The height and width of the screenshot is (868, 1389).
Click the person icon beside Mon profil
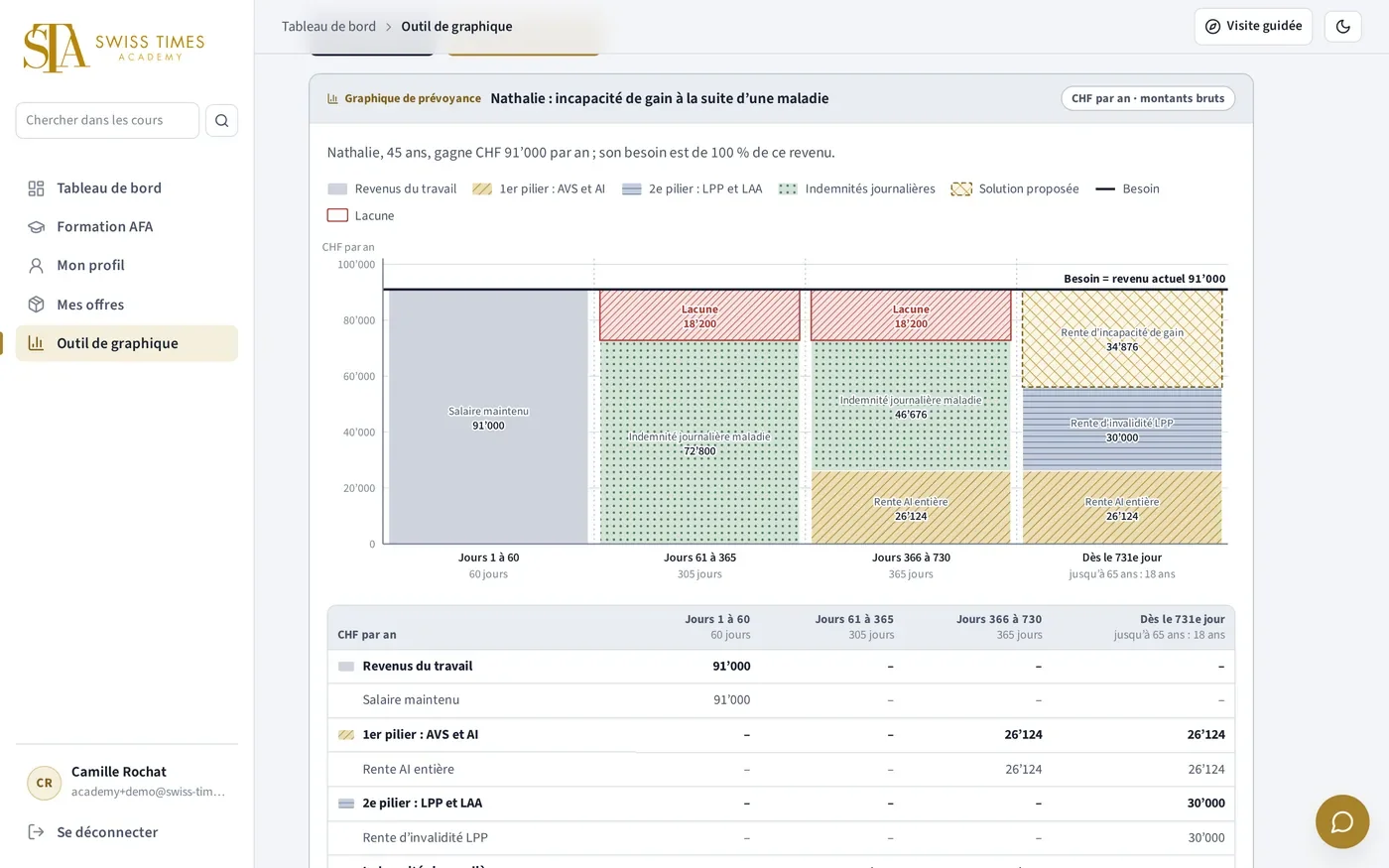click(x=37, y=266)
